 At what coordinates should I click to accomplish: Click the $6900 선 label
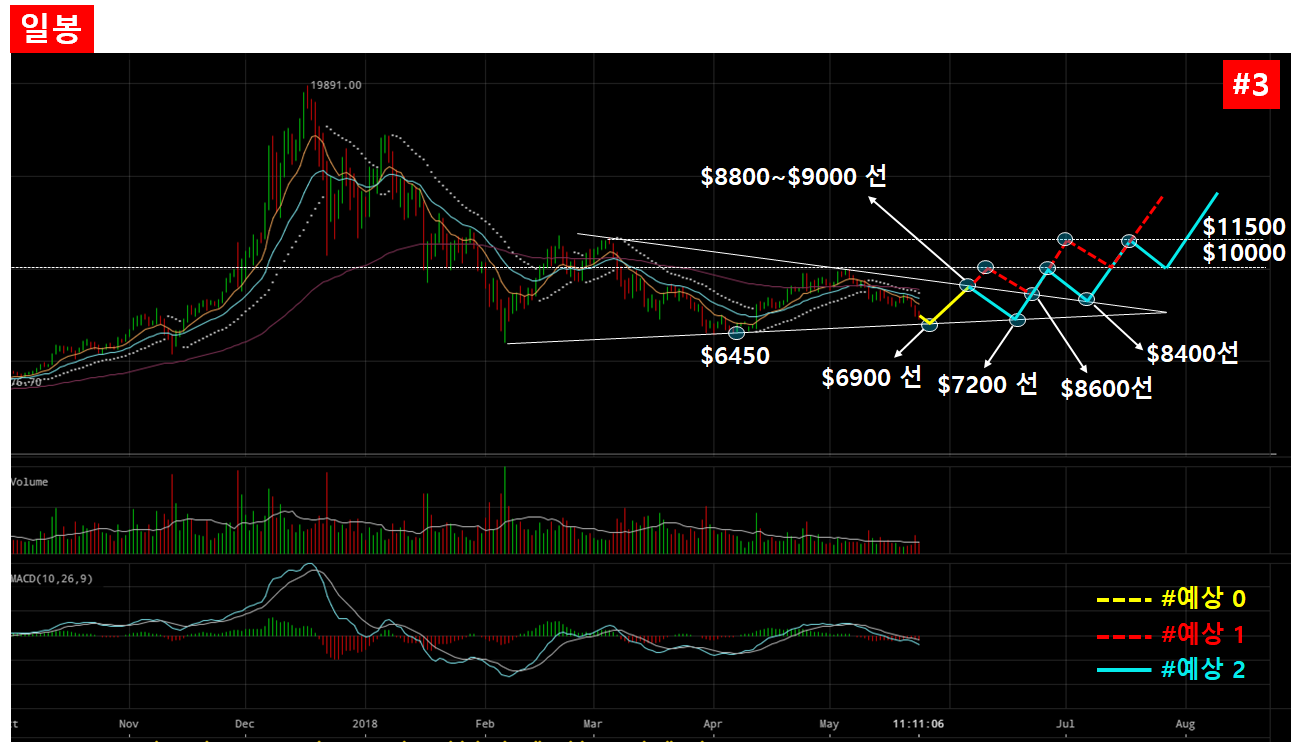pos(871,378)
